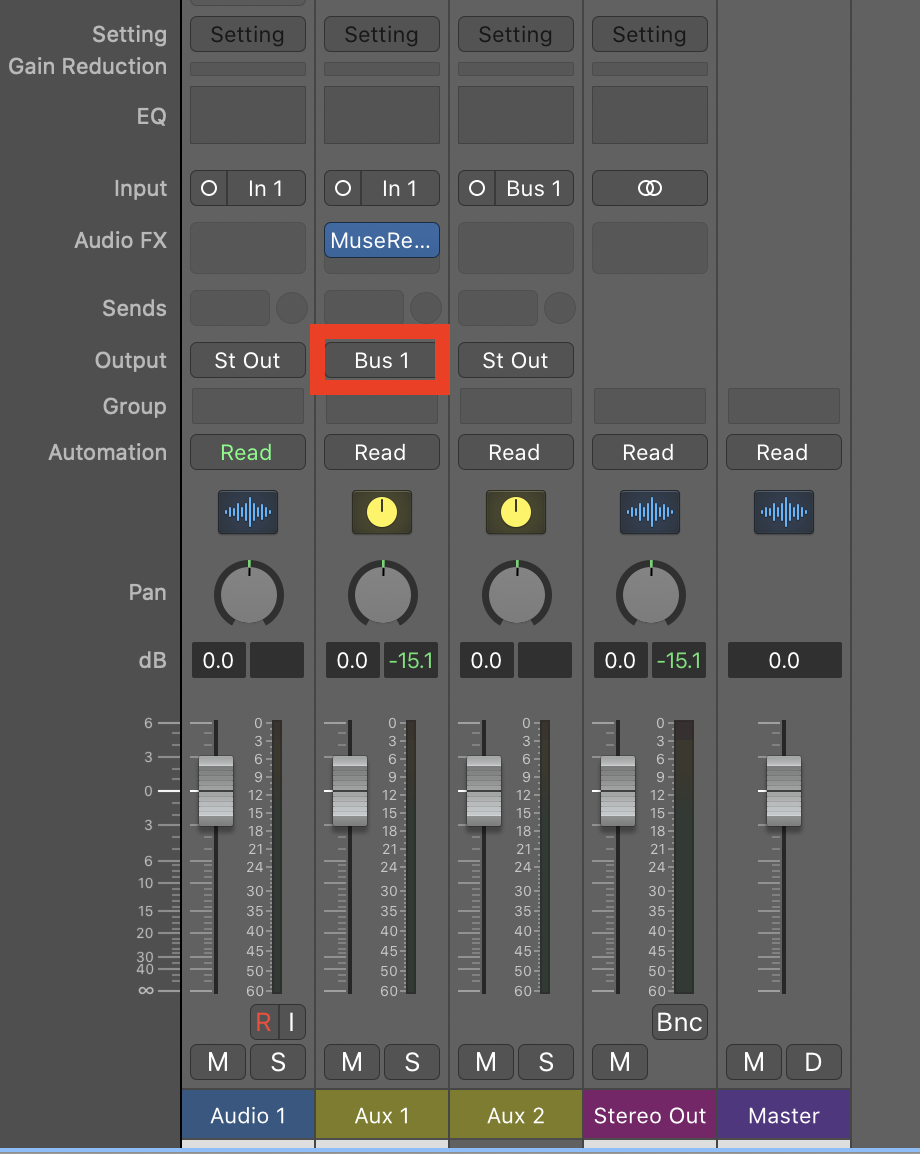Click the Master channel volume fader
The image size is (920, 1154).
tap(784, 791)
